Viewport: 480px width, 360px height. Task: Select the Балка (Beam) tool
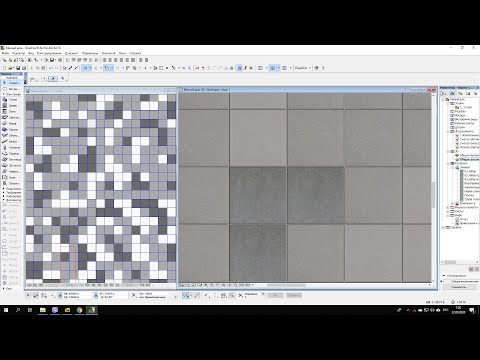[x=11, y=141]
